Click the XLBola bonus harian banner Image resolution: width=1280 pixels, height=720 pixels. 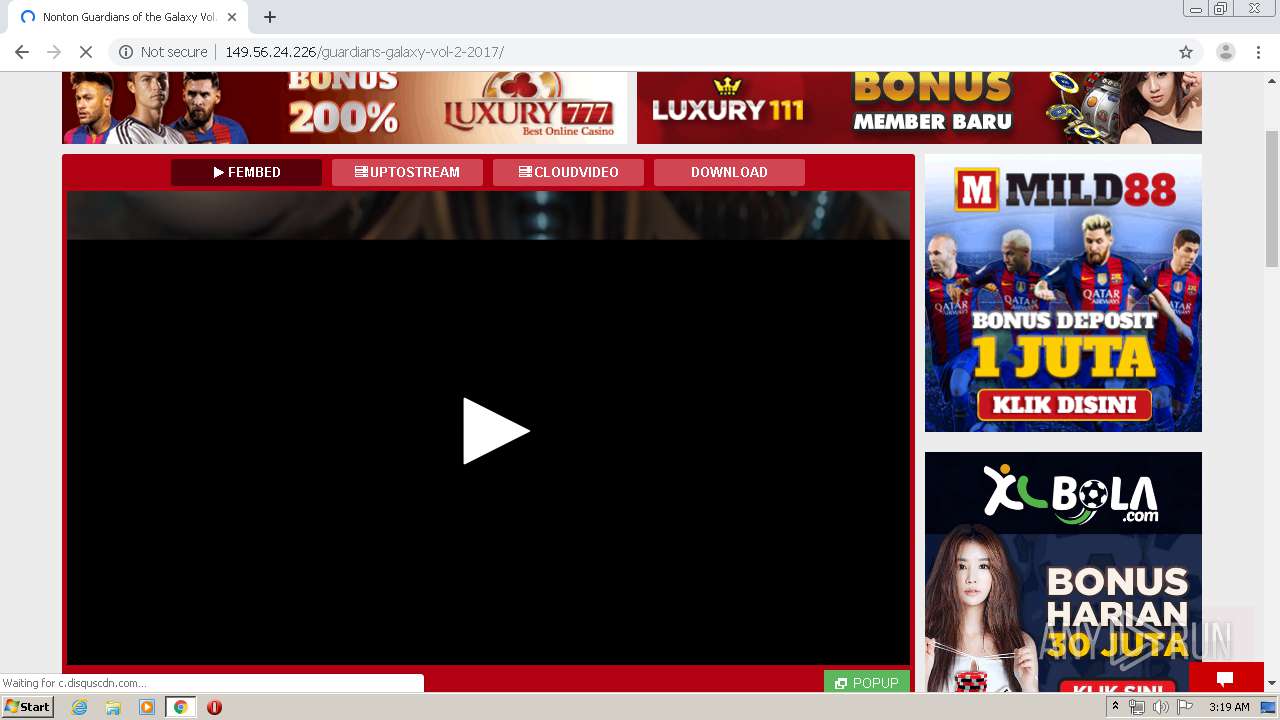1063,572
